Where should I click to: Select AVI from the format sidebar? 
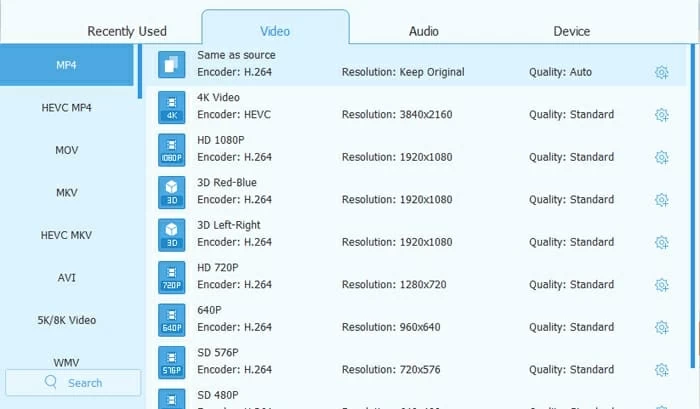click(x=67, y=277)
